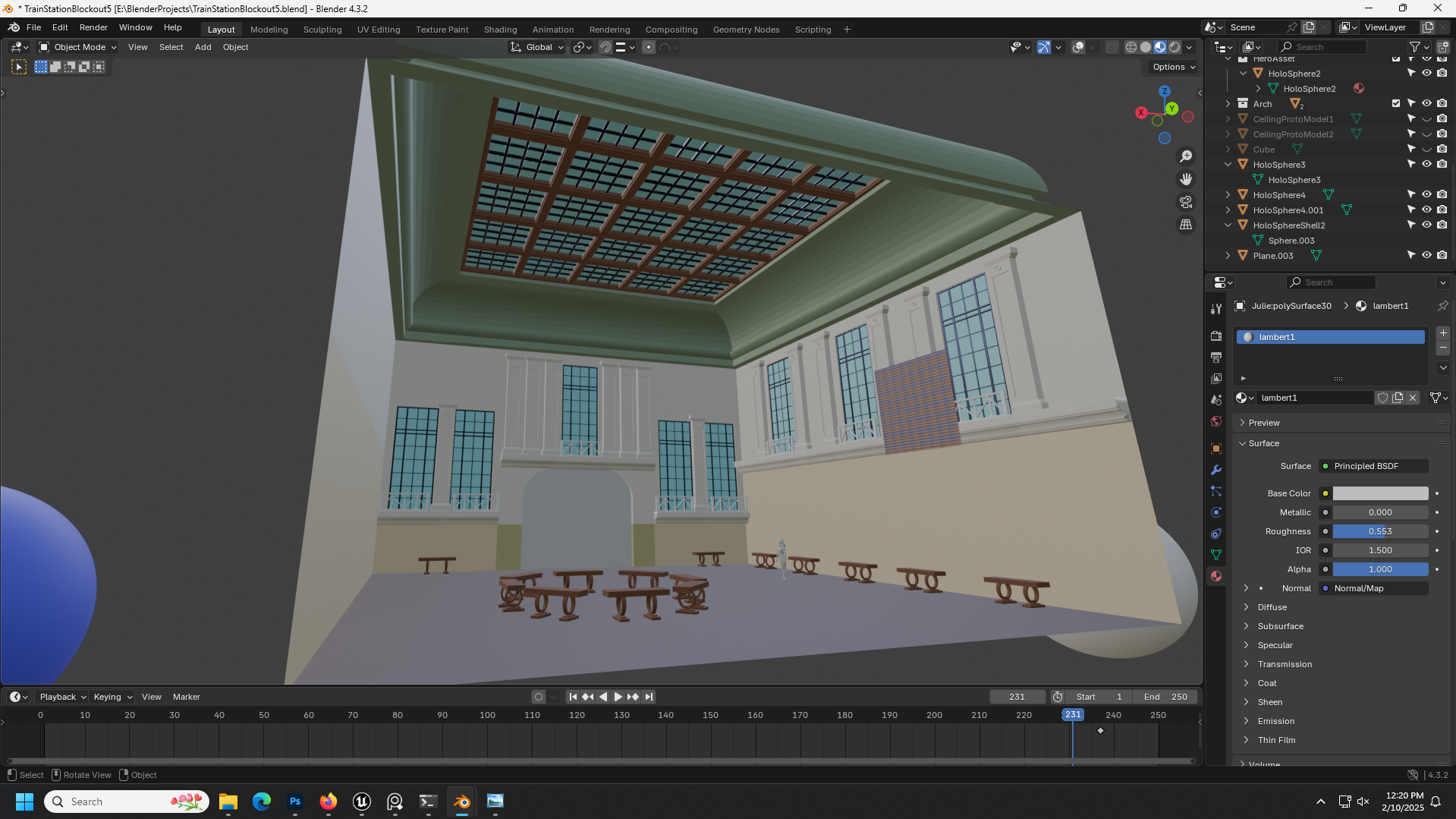The image size is (1456, 819).
Task: Toggle visibility of Plane.003 in outliner
Action: pyautogui.click(x=1426, y=256)
